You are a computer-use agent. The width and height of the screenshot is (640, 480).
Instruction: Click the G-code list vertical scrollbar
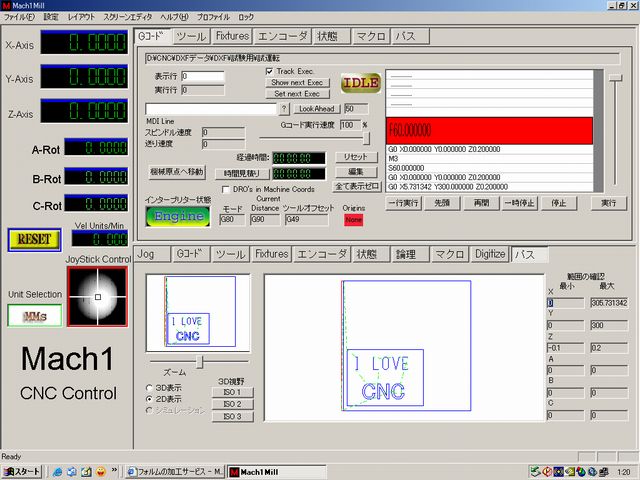598,131
